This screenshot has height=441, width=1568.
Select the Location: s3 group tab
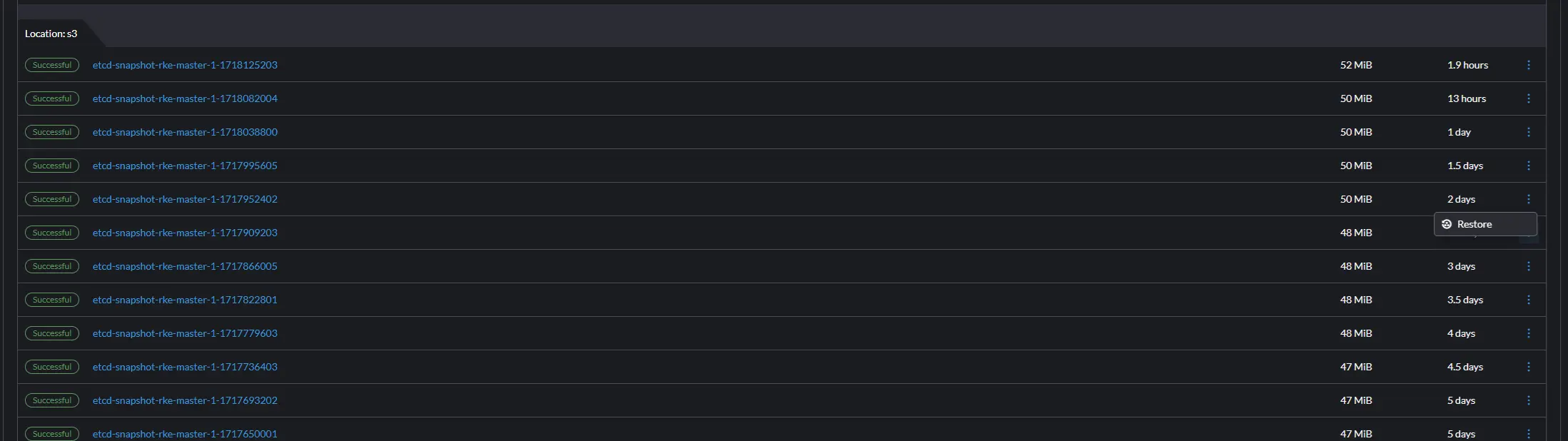pos(51,34)
